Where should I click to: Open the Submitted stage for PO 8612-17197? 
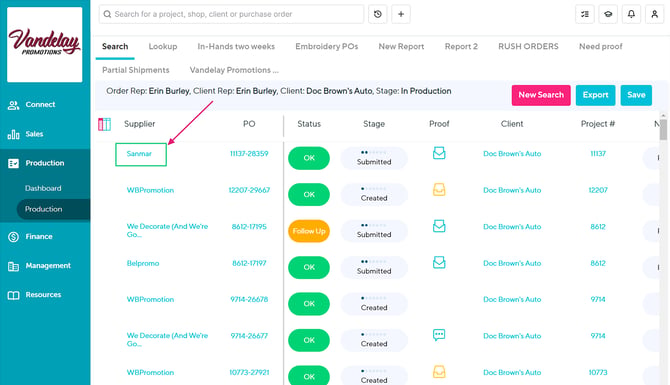[x=374, y=267]
